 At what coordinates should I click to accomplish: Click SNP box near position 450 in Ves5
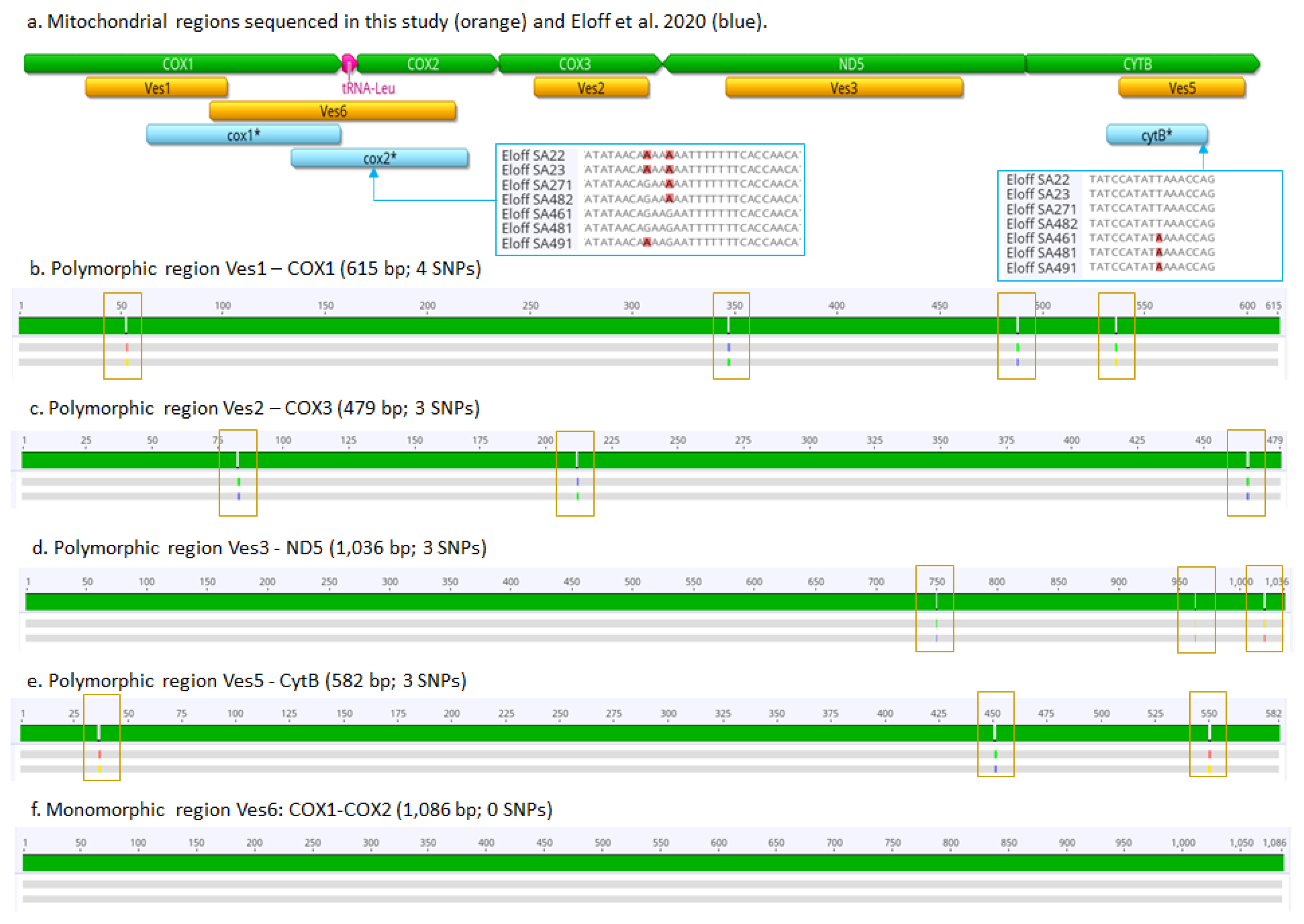click(x=995, y=734)
